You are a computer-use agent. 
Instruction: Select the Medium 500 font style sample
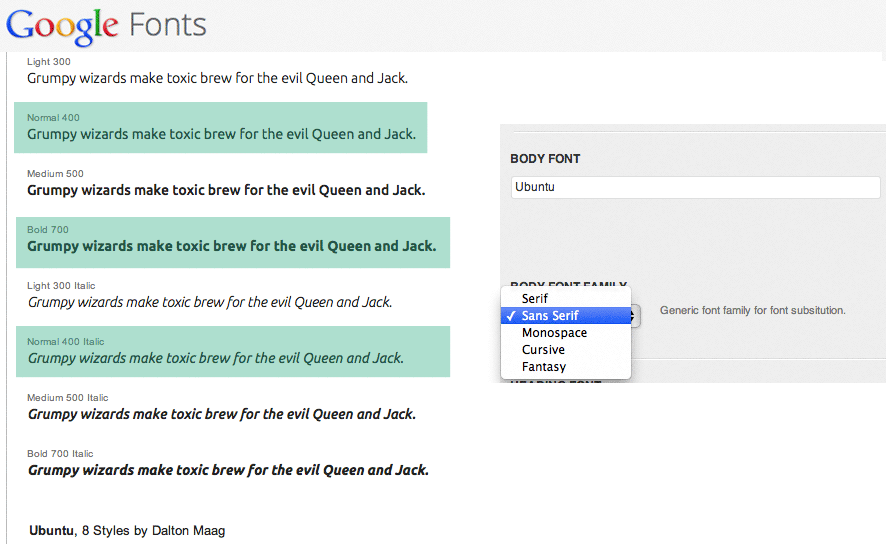click(226, 183)
